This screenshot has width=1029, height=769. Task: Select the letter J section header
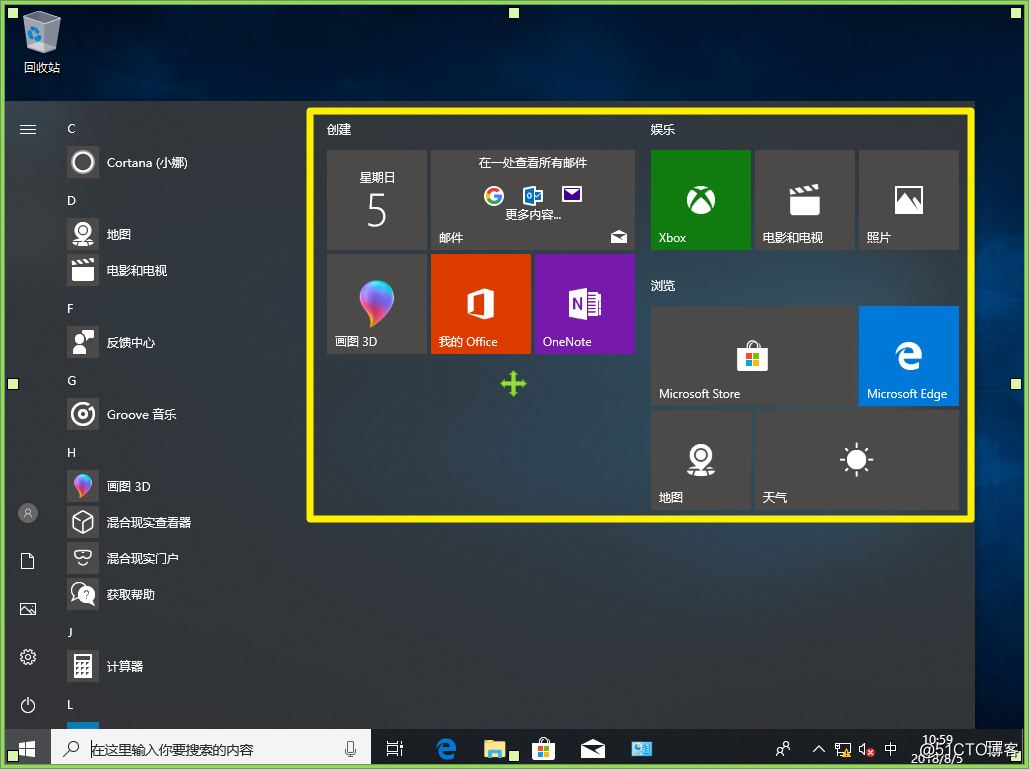click(x=70, y=633)
